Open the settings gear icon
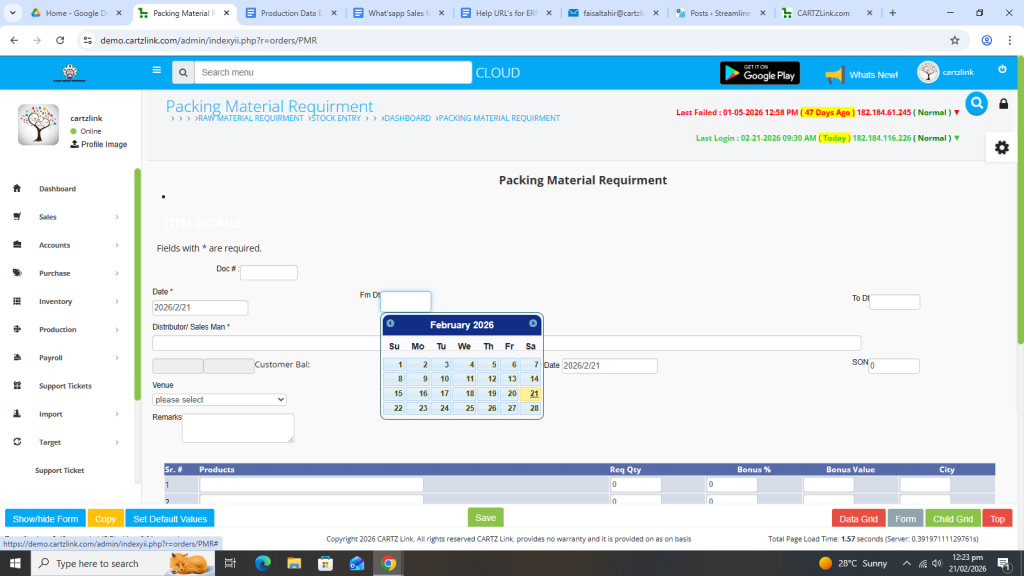Screen dimensions: 1024x576 tap(1001, 148)
